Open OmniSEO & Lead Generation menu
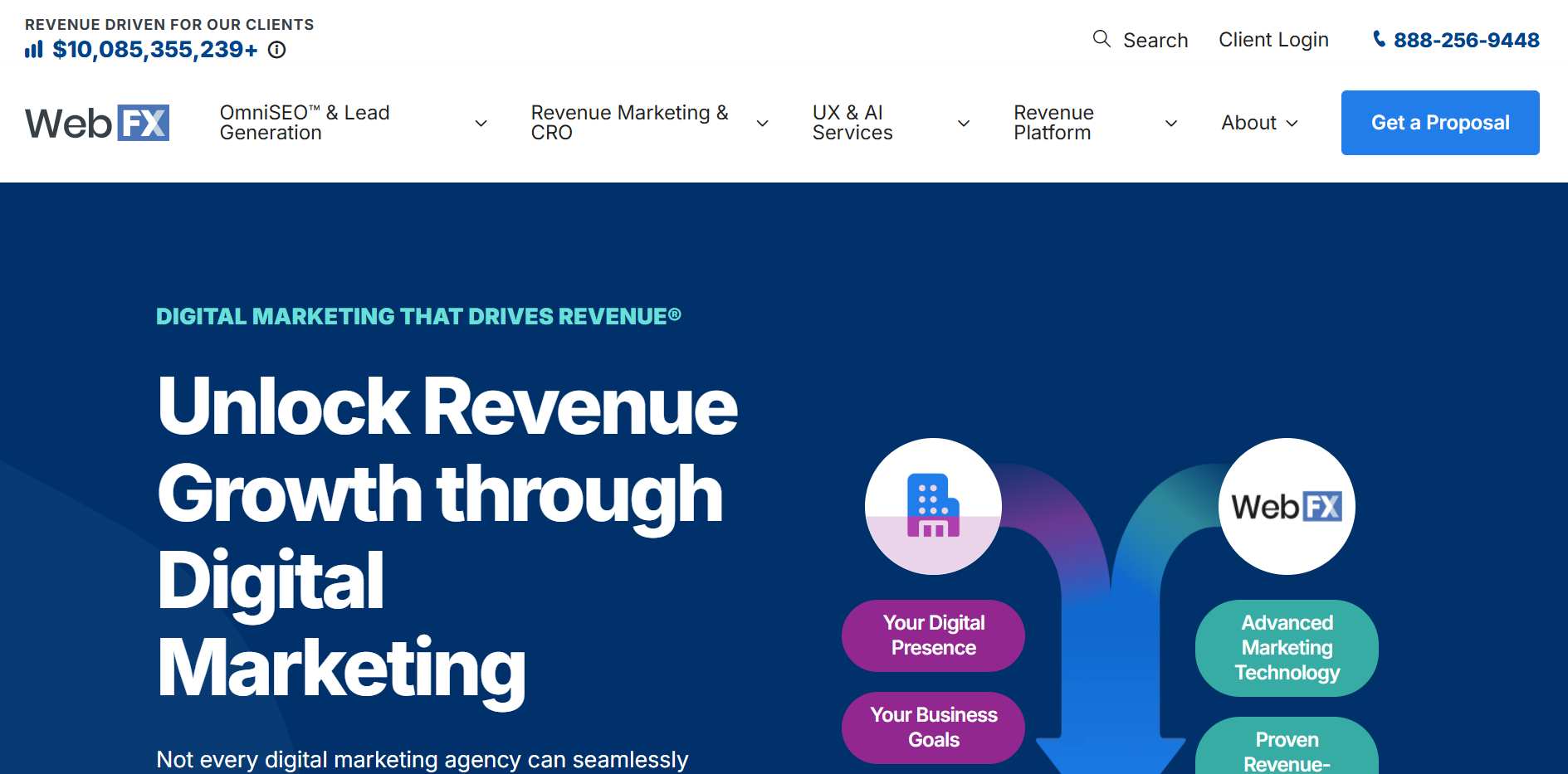 (305, 123)
